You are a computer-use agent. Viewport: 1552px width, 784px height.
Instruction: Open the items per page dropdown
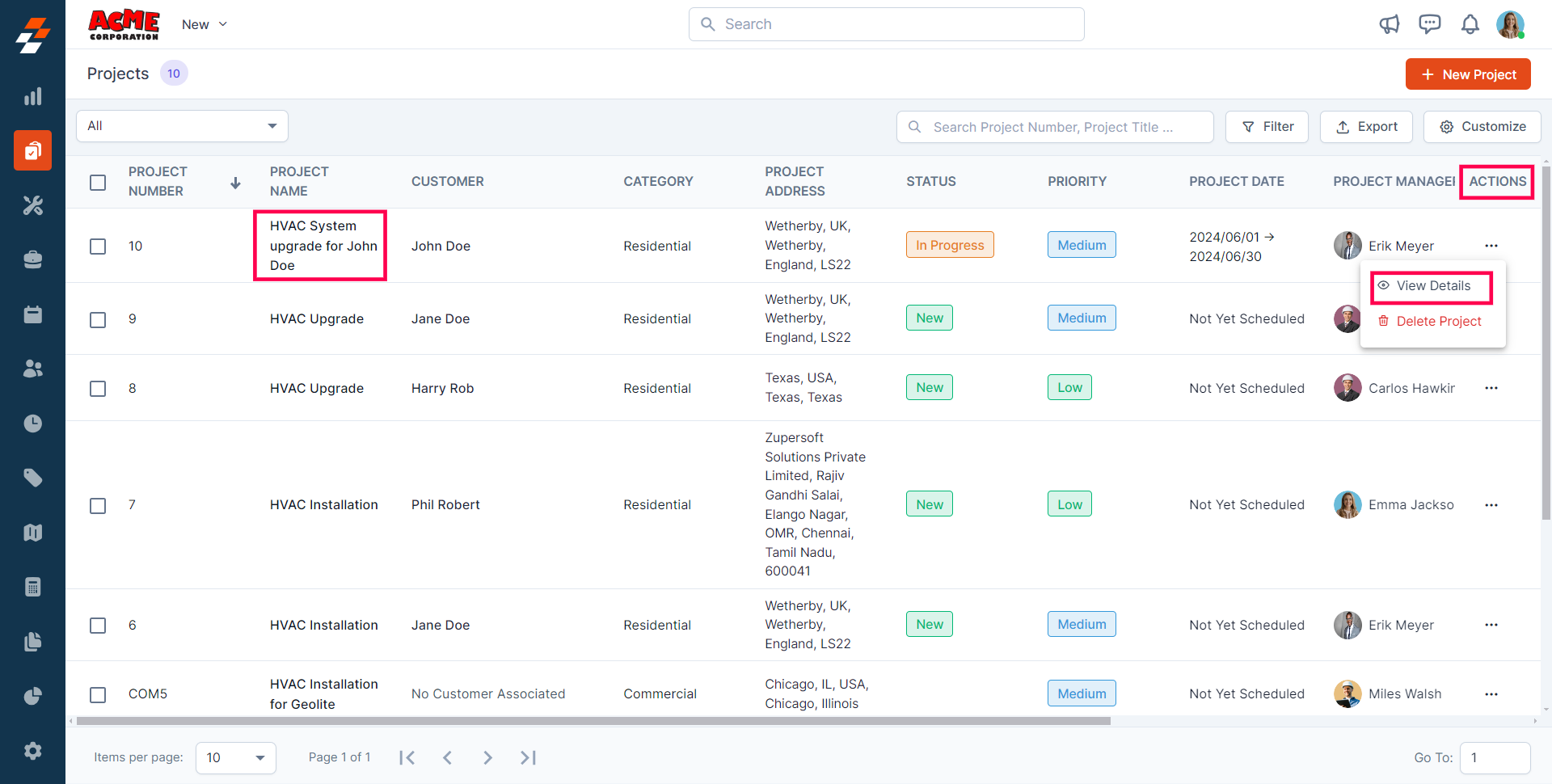[x=235, y=757]
